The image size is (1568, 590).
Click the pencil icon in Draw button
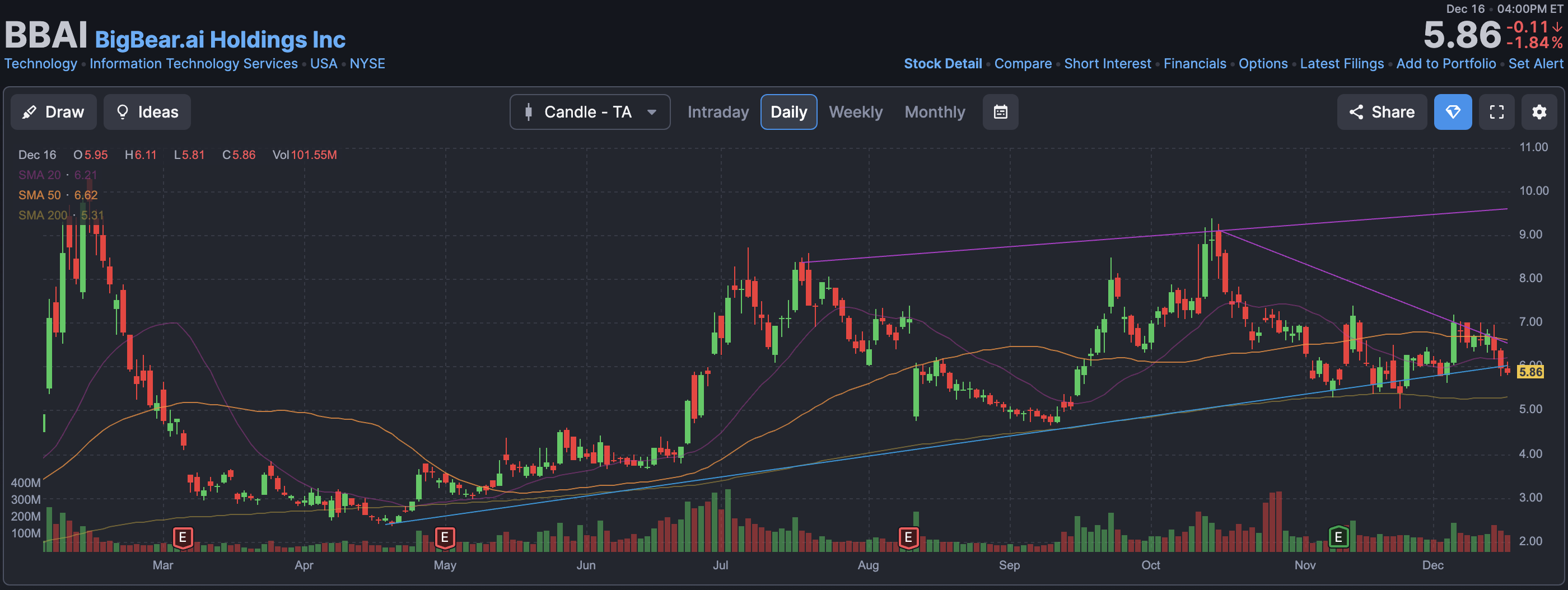29,112
